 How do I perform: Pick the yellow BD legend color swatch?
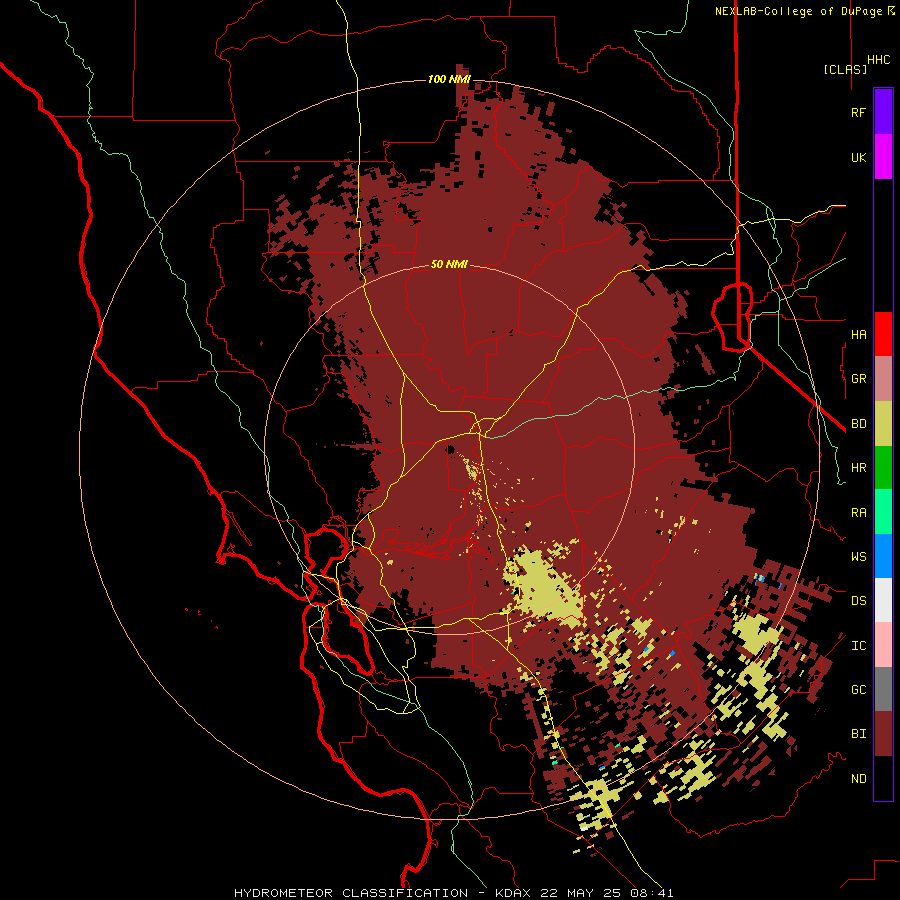click(x=883, y=424)
